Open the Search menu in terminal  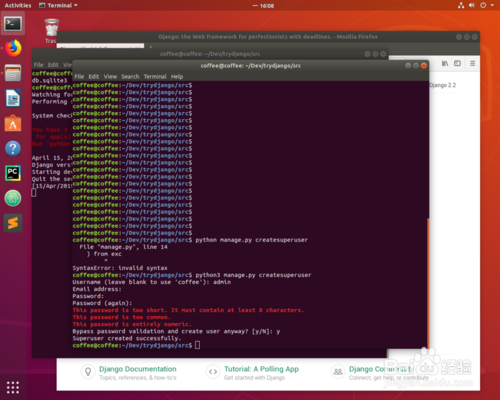[x=130, y=76]
